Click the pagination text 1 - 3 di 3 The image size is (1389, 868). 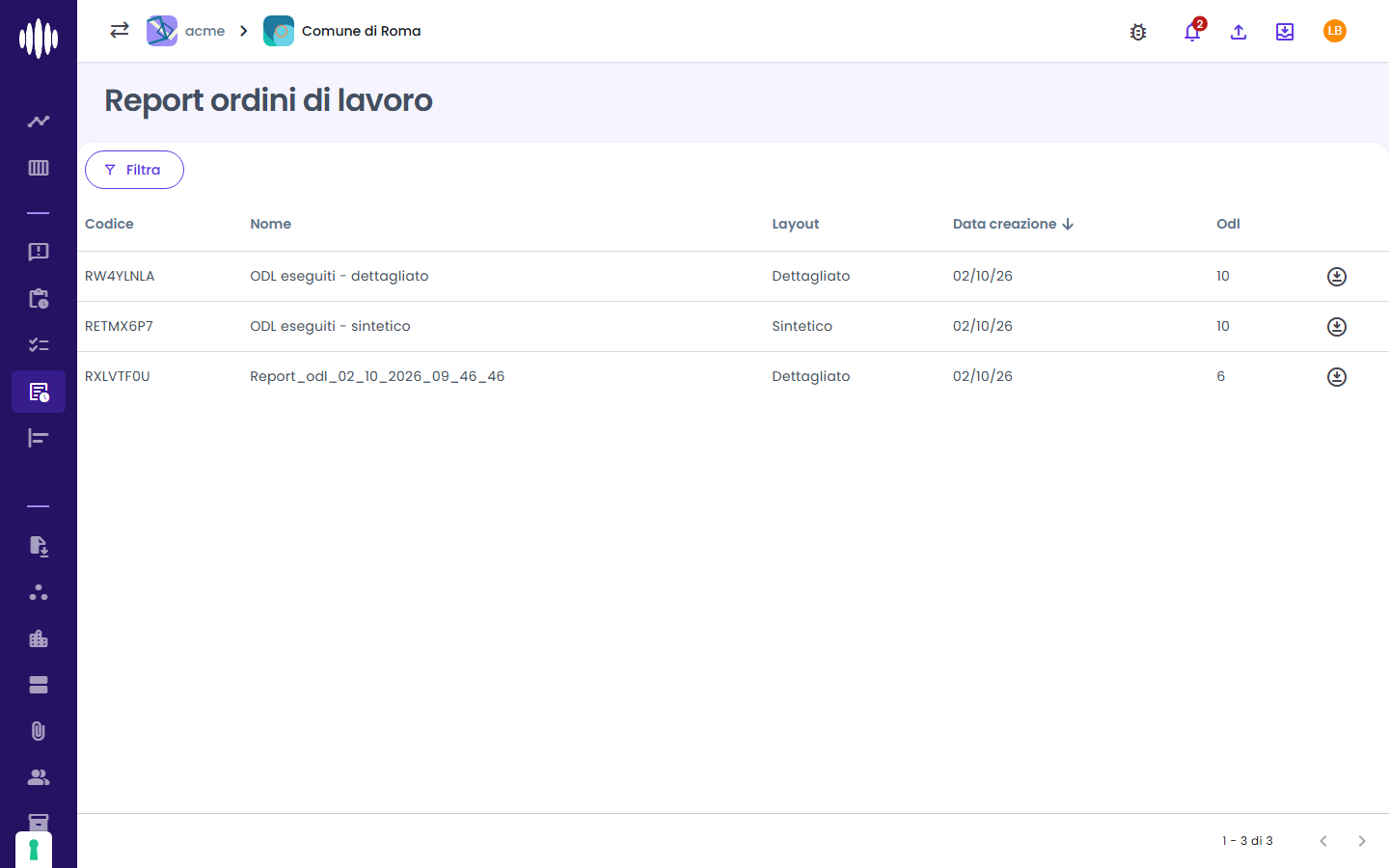pyautogui.click(x=1247, y=841)
